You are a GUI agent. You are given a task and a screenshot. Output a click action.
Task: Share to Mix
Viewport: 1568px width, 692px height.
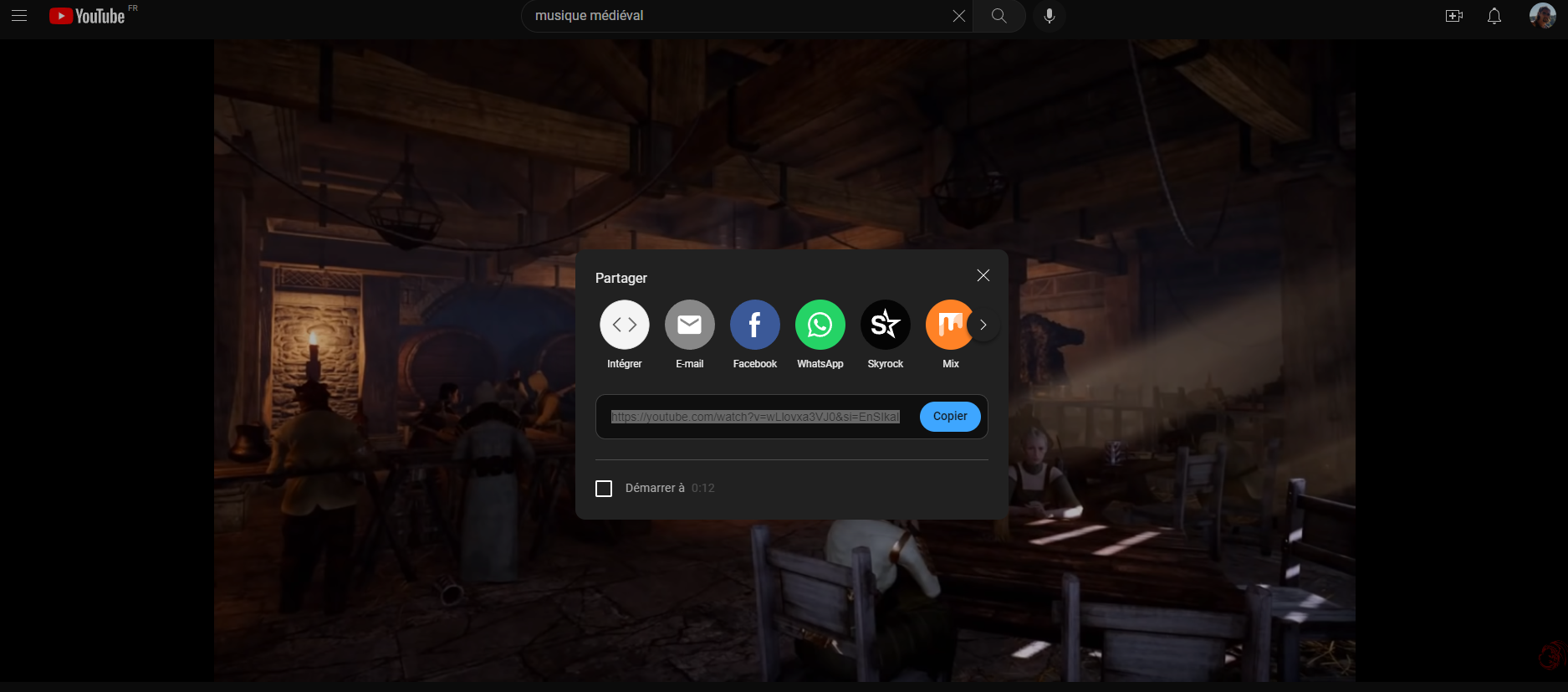948,325
